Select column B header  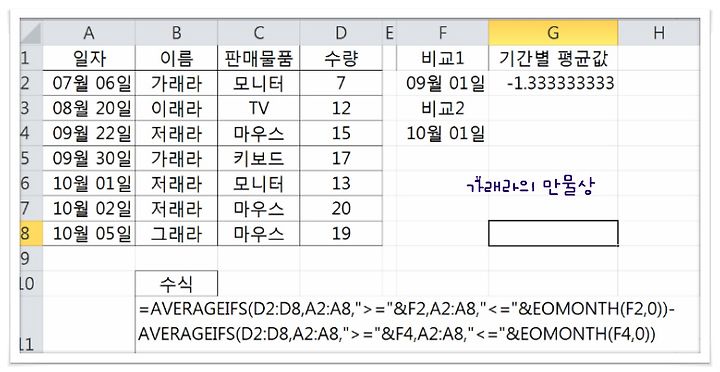[x=176, y=33]
